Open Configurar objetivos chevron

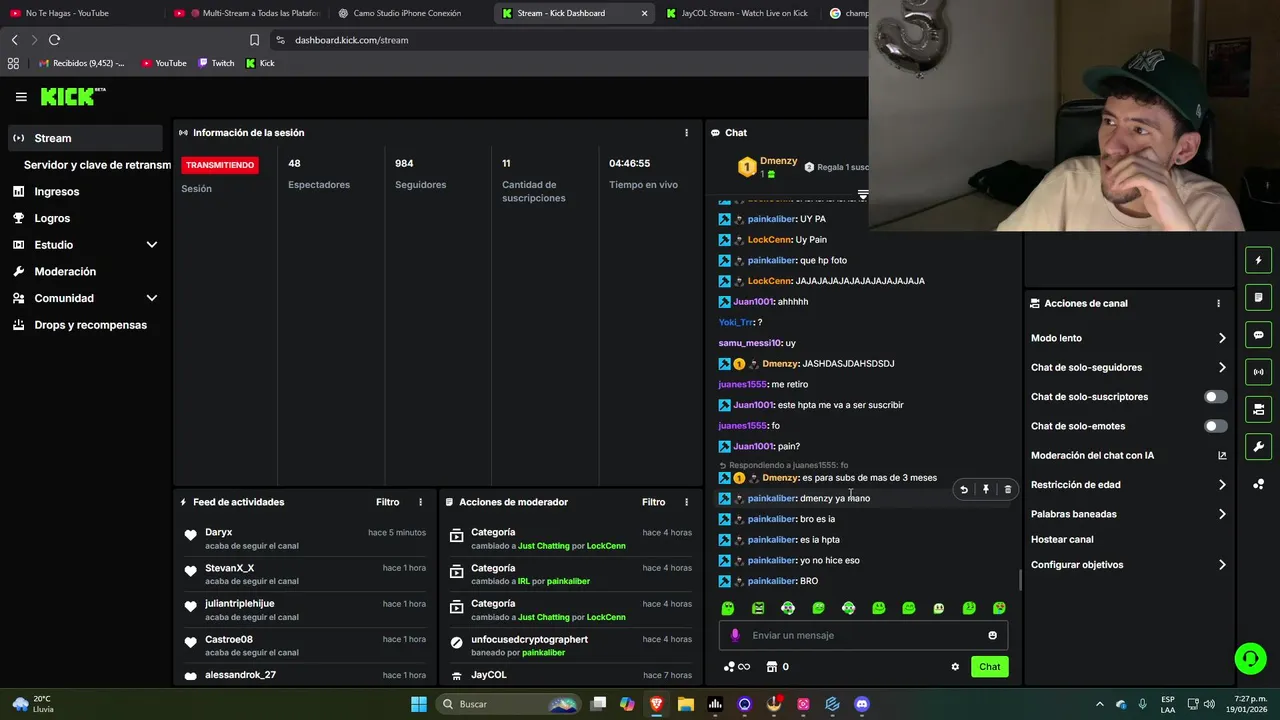[1222, 565]
